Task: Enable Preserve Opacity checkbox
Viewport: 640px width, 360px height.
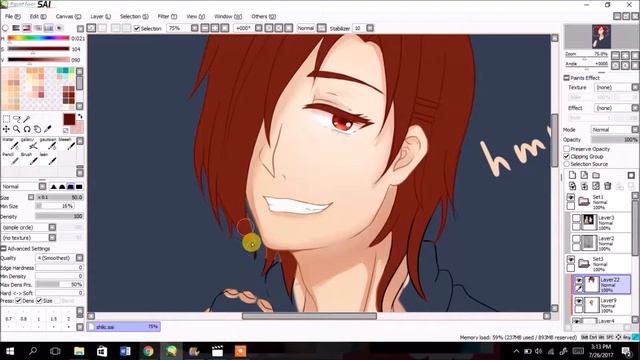Action: [x=567, y=149]
